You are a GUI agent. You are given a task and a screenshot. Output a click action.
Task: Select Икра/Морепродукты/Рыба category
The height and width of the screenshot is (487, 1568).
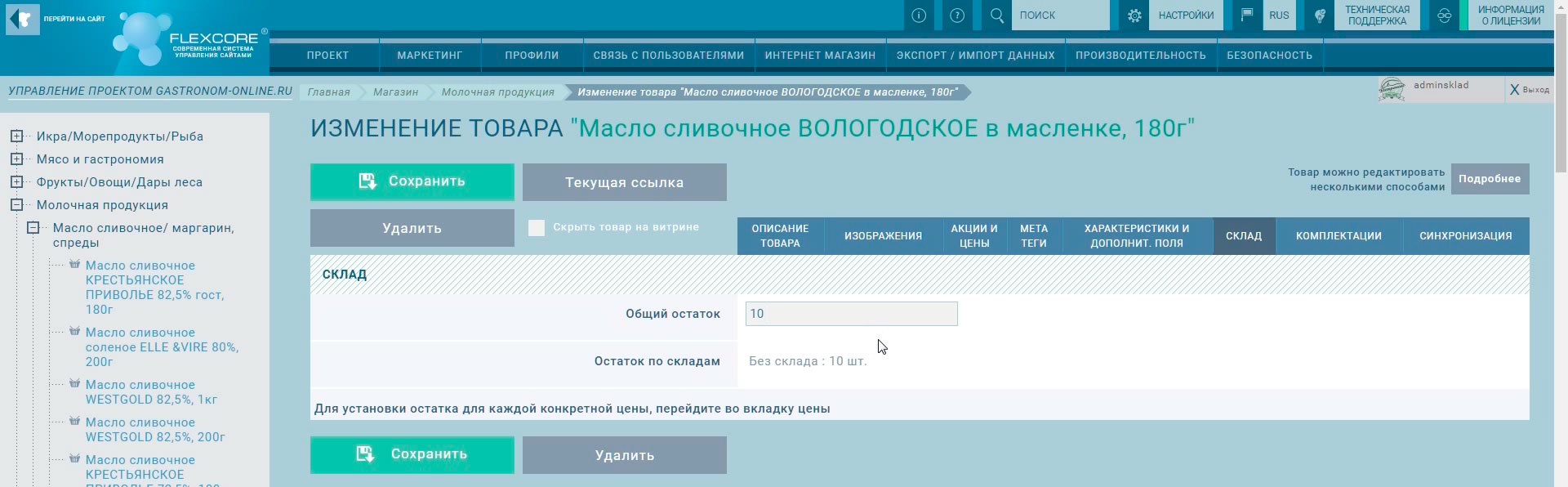(120, 136)
